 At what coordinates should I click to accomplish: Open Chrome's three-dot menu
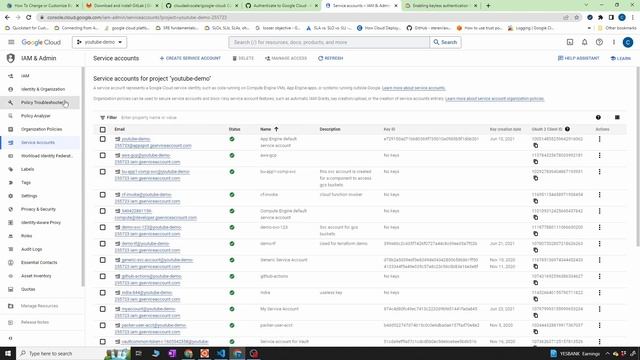tap(633, 18)
